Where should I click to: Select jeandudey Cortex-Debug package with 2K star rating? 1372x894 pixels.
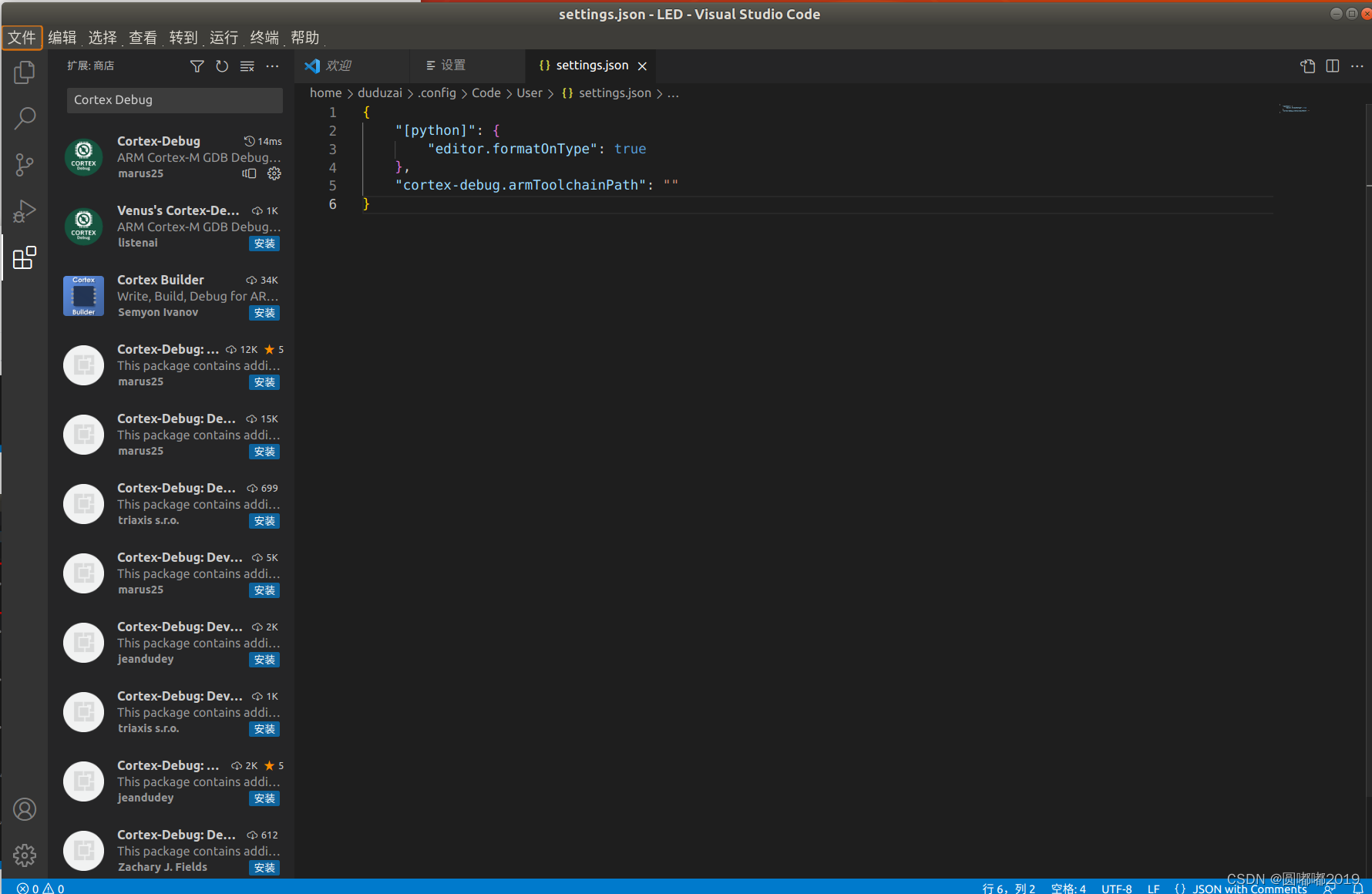pos(173,781)
